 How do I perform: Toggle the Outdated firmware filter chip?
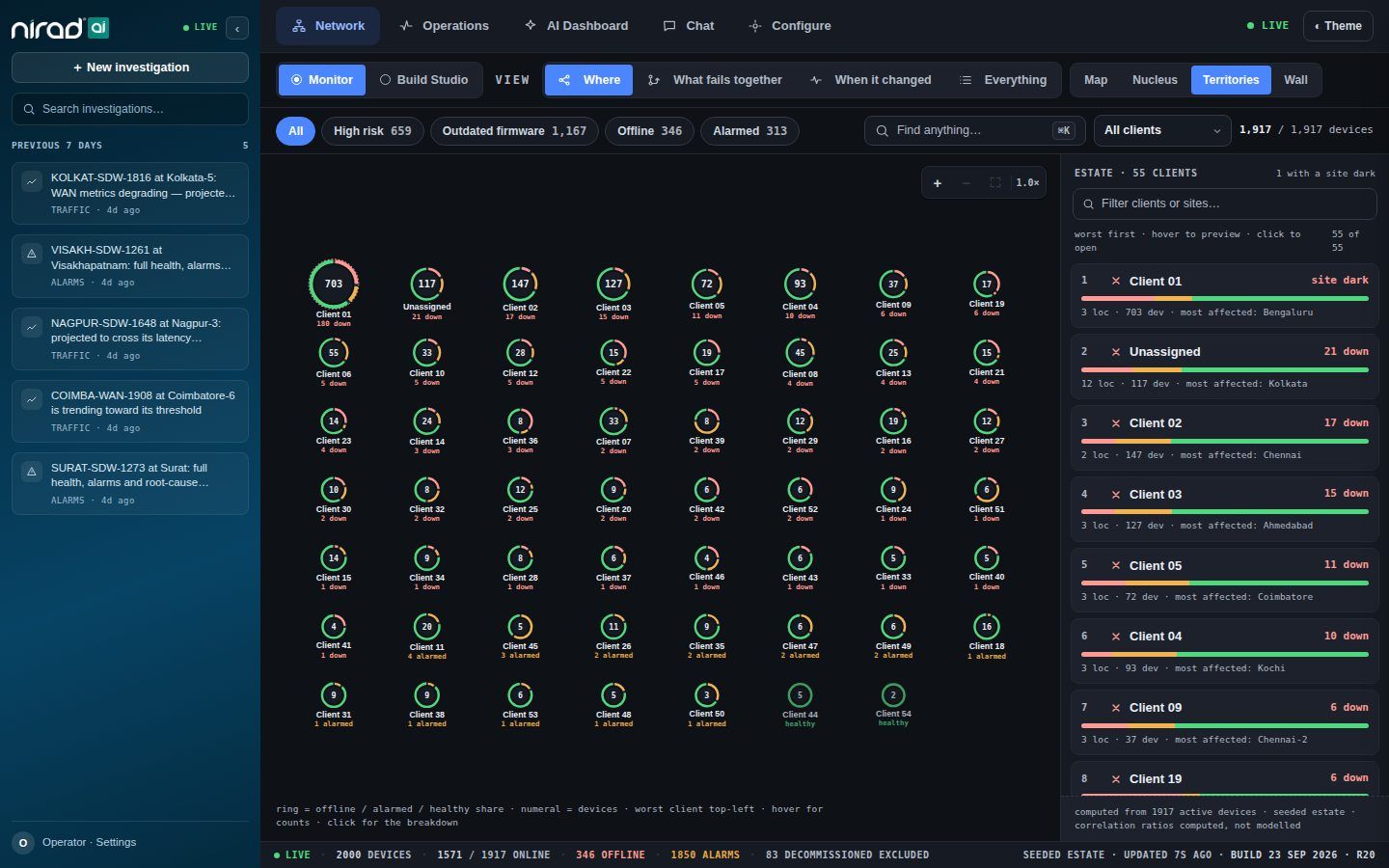coord(514,131)
